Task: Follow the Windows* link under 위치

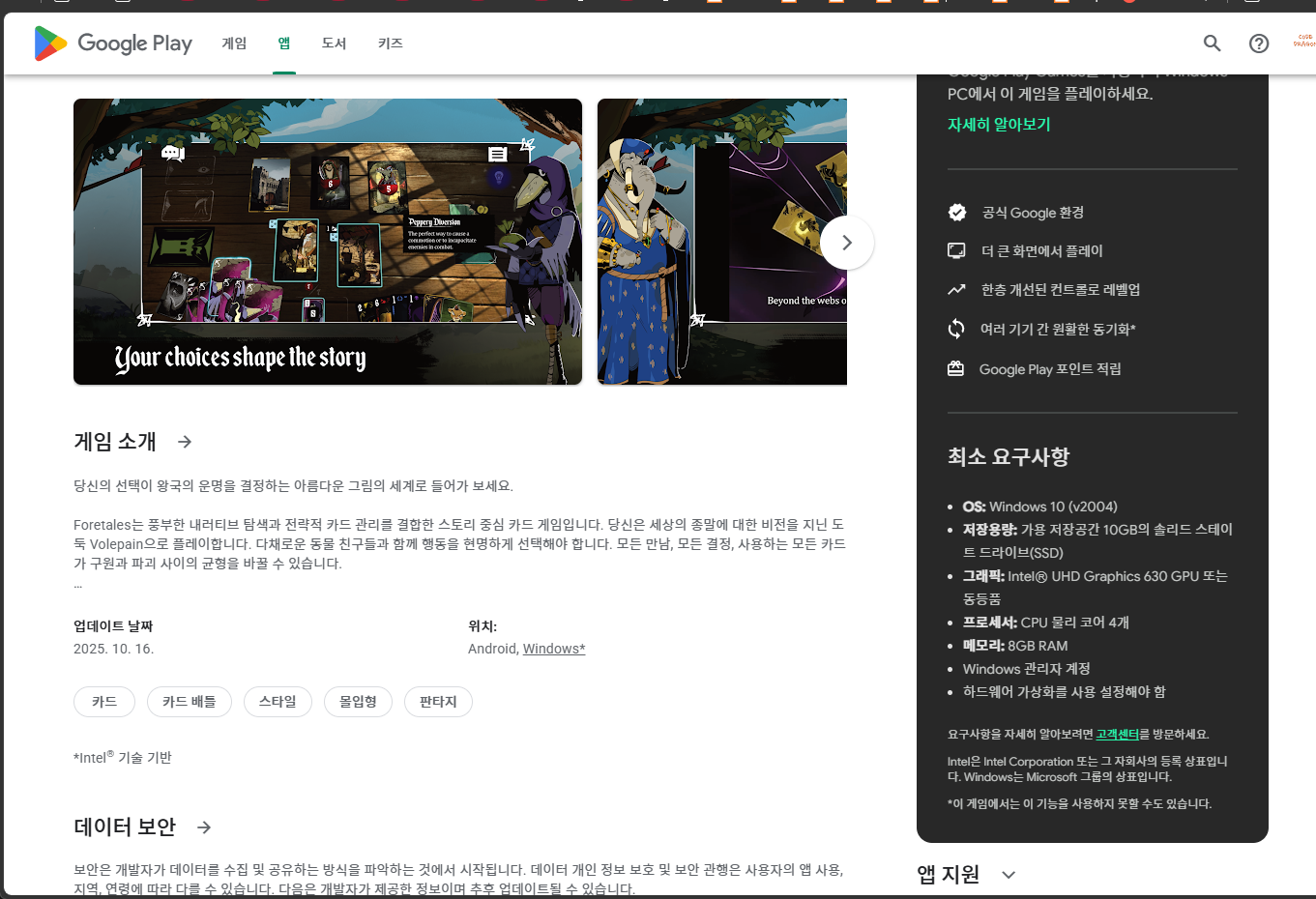Action: coord(554,649)
